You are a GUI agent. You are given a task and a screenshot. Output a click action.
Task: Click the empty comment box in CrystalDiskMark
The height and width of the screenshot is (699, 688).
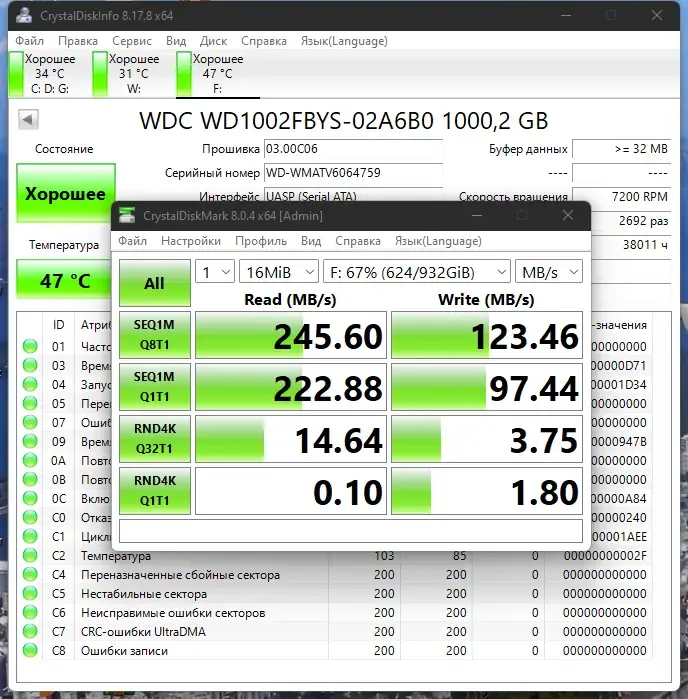[351, 531]
